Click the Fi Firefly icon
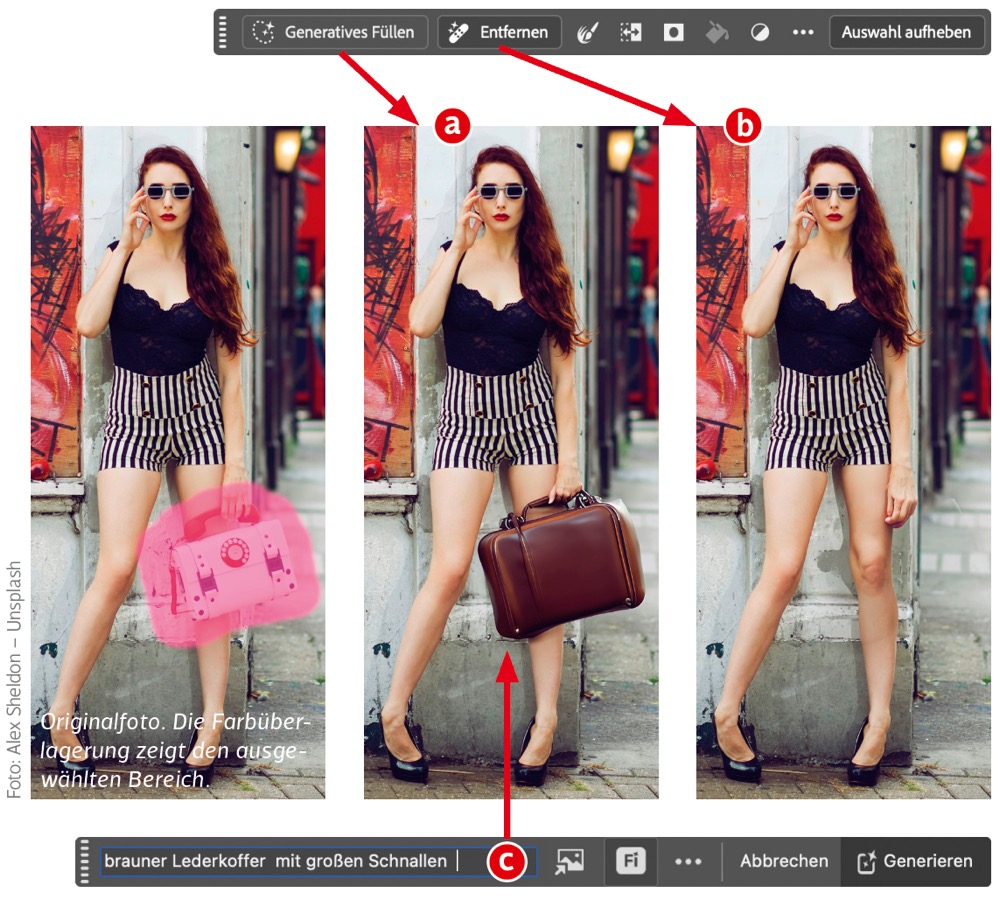 tap(631, 861)
